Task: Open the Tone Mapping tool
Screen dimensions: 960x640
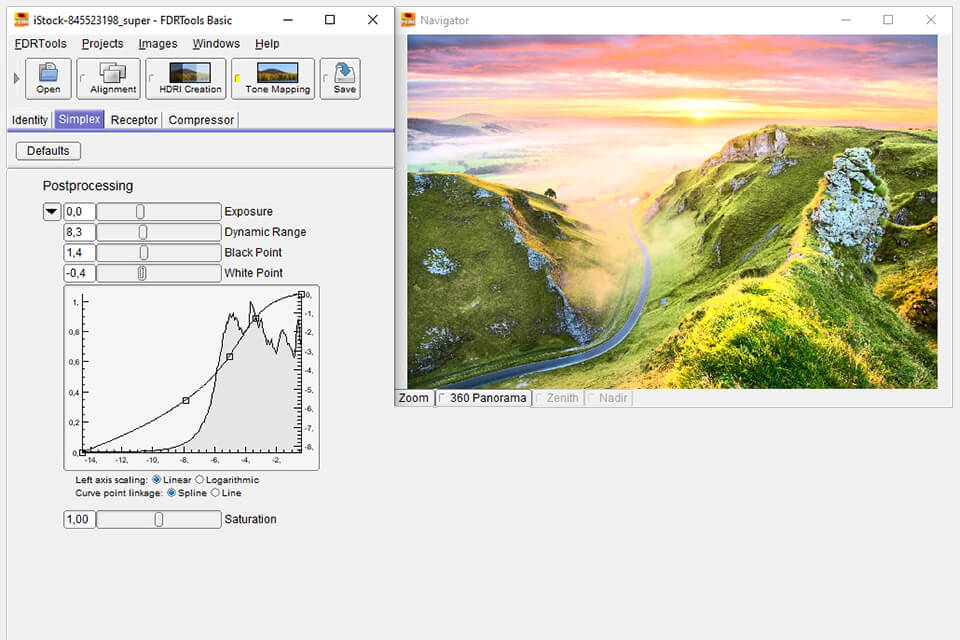Action: pos(272,78)
